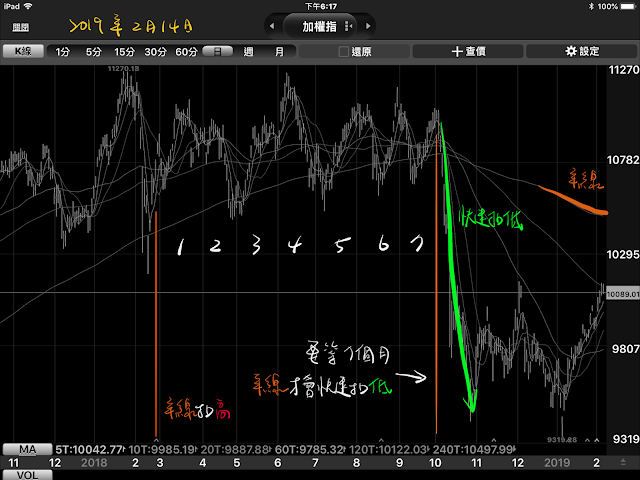Tap month 10 on the time axis
The image size is (640, 480).
(x=435, y=463)
